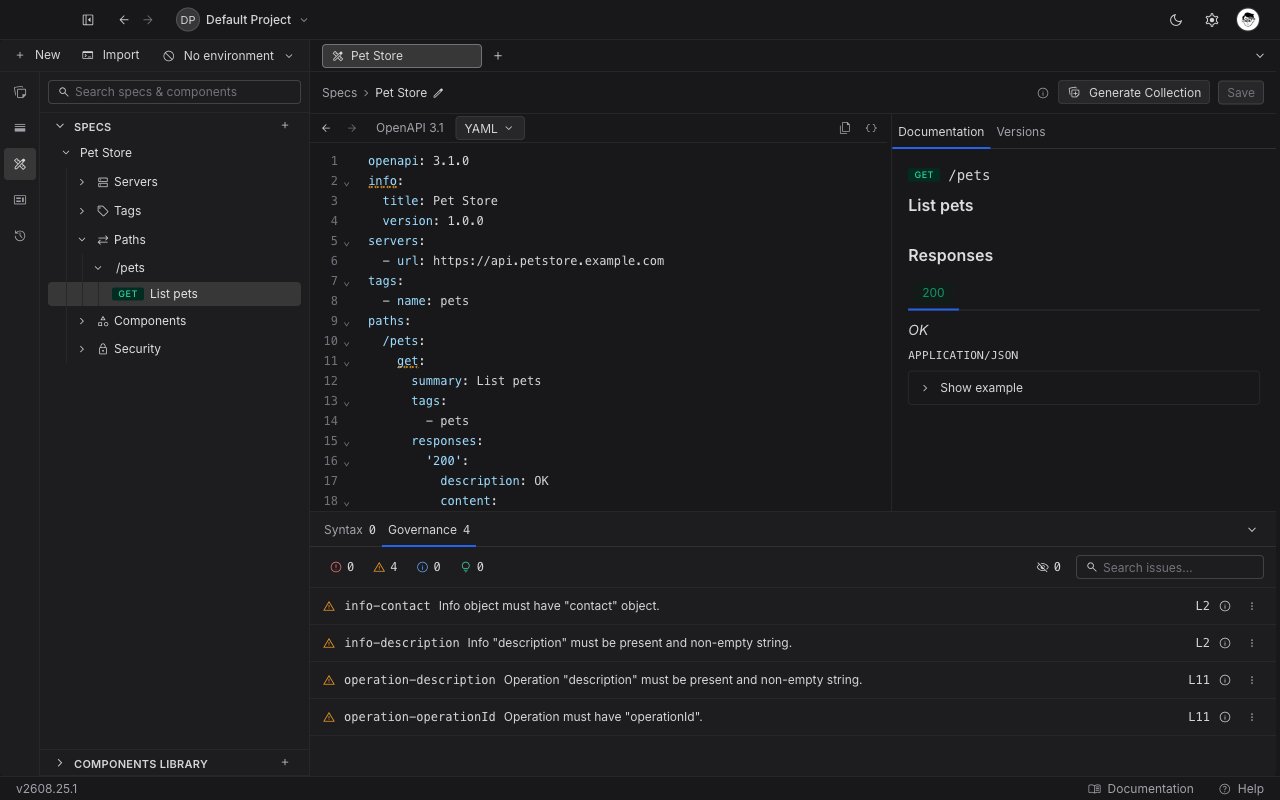Open the Syntax issues tab
This screenshot has width=1280, height=800.
350,530
